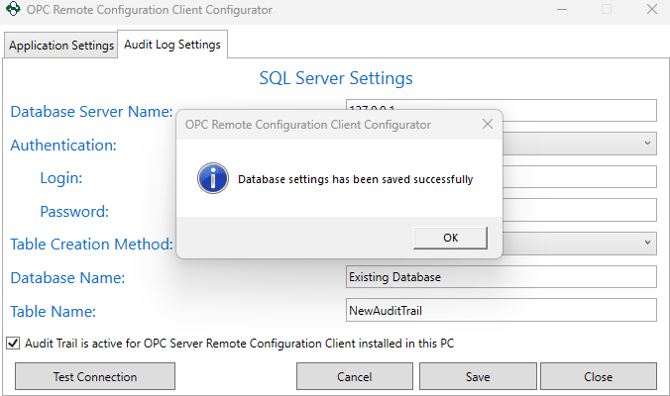This screenshot has height=396, width=670.
Task: Click the Authentication label
Action: click(63, 145)
